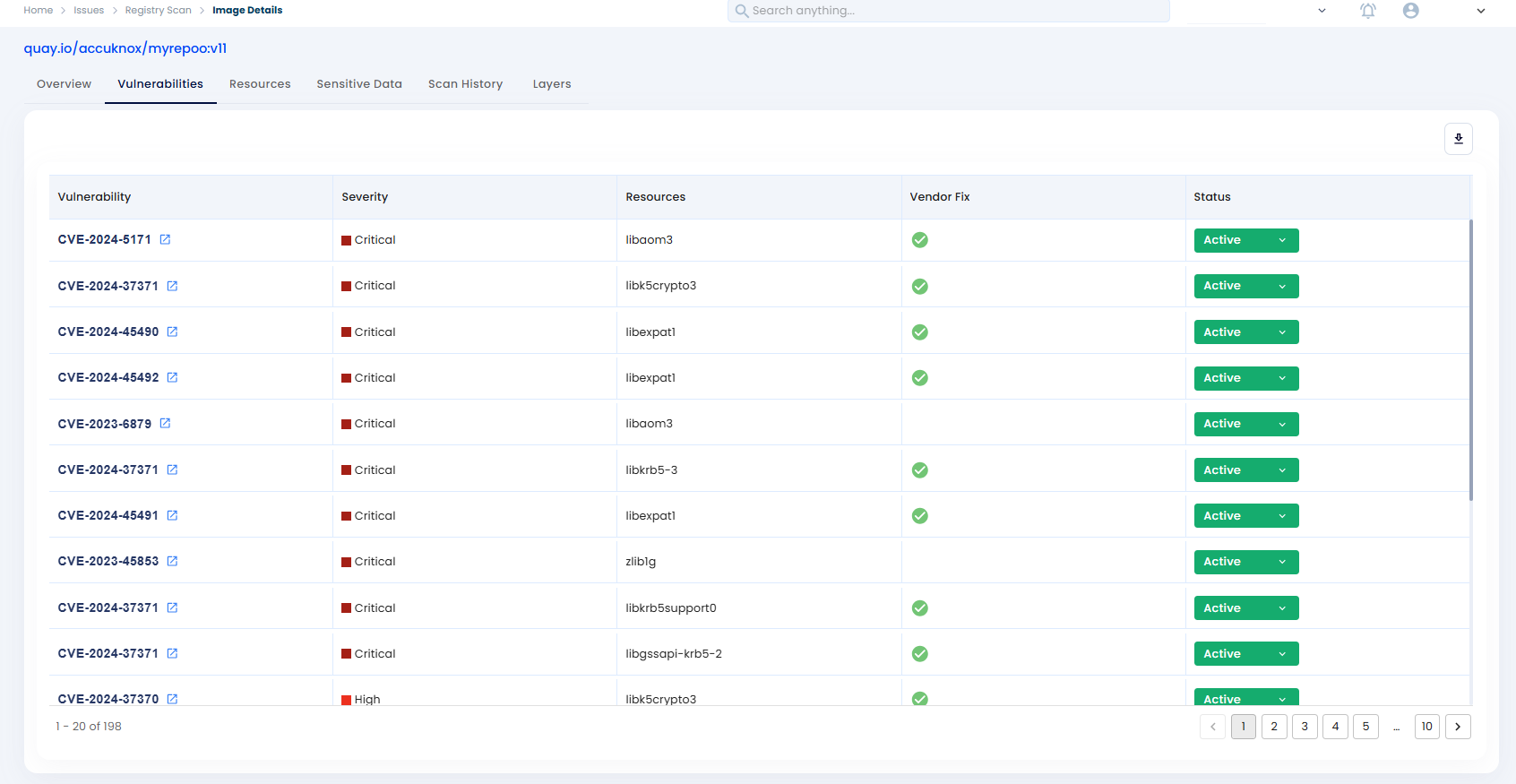Open external link for CVE-2024-37371 libk5crypto3 row

172,286
